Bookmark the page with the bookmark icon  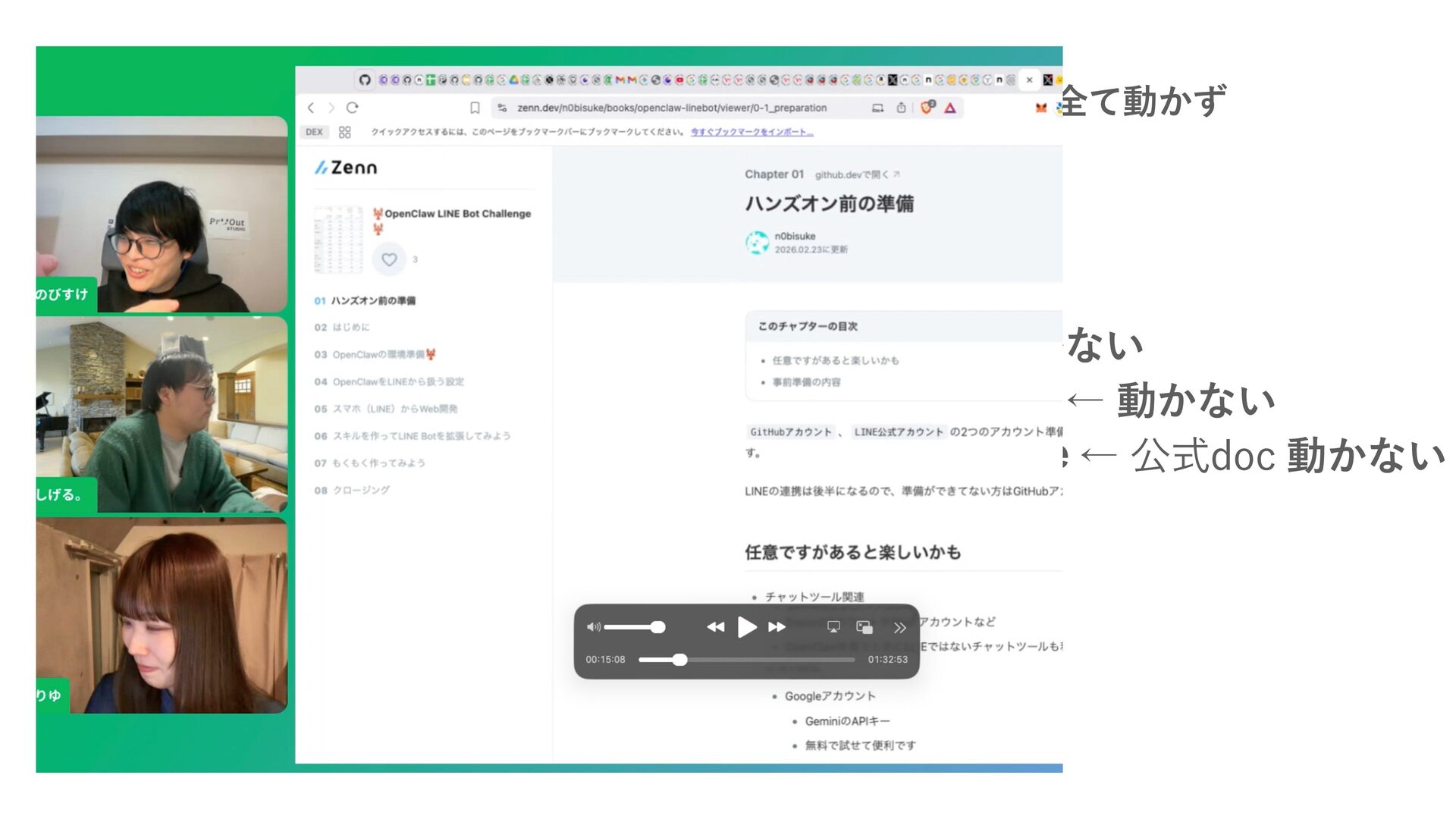tap(475, 108)
